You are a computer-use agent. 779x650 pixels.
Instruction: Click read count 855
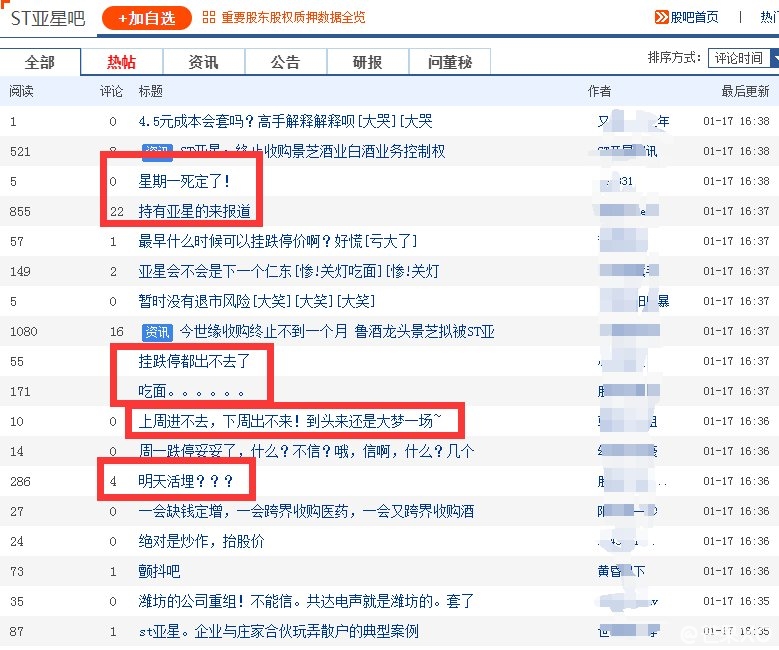pos(20,212)
